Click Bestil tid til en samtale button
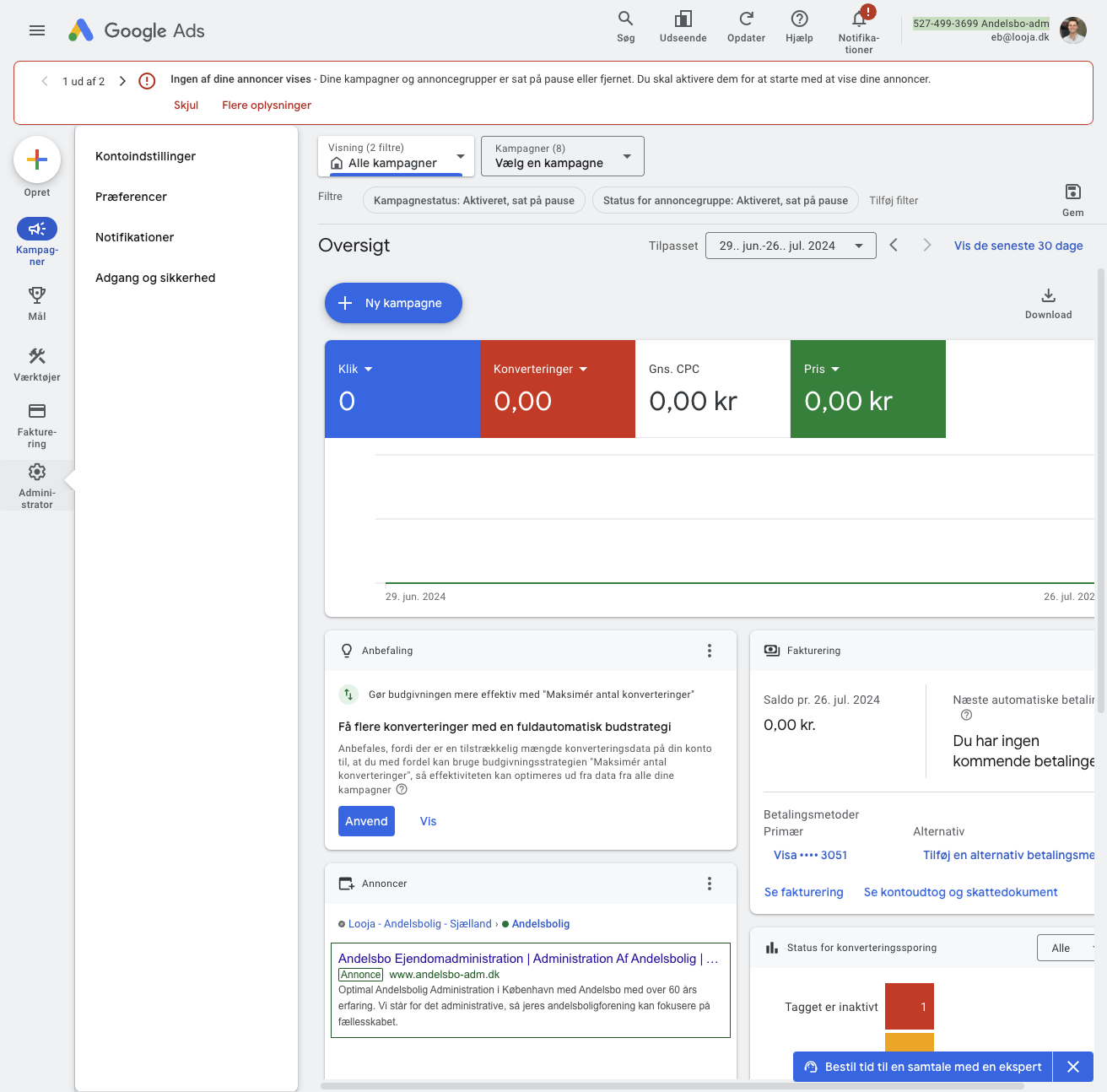1107x1092 pixels. (923, 1067)
